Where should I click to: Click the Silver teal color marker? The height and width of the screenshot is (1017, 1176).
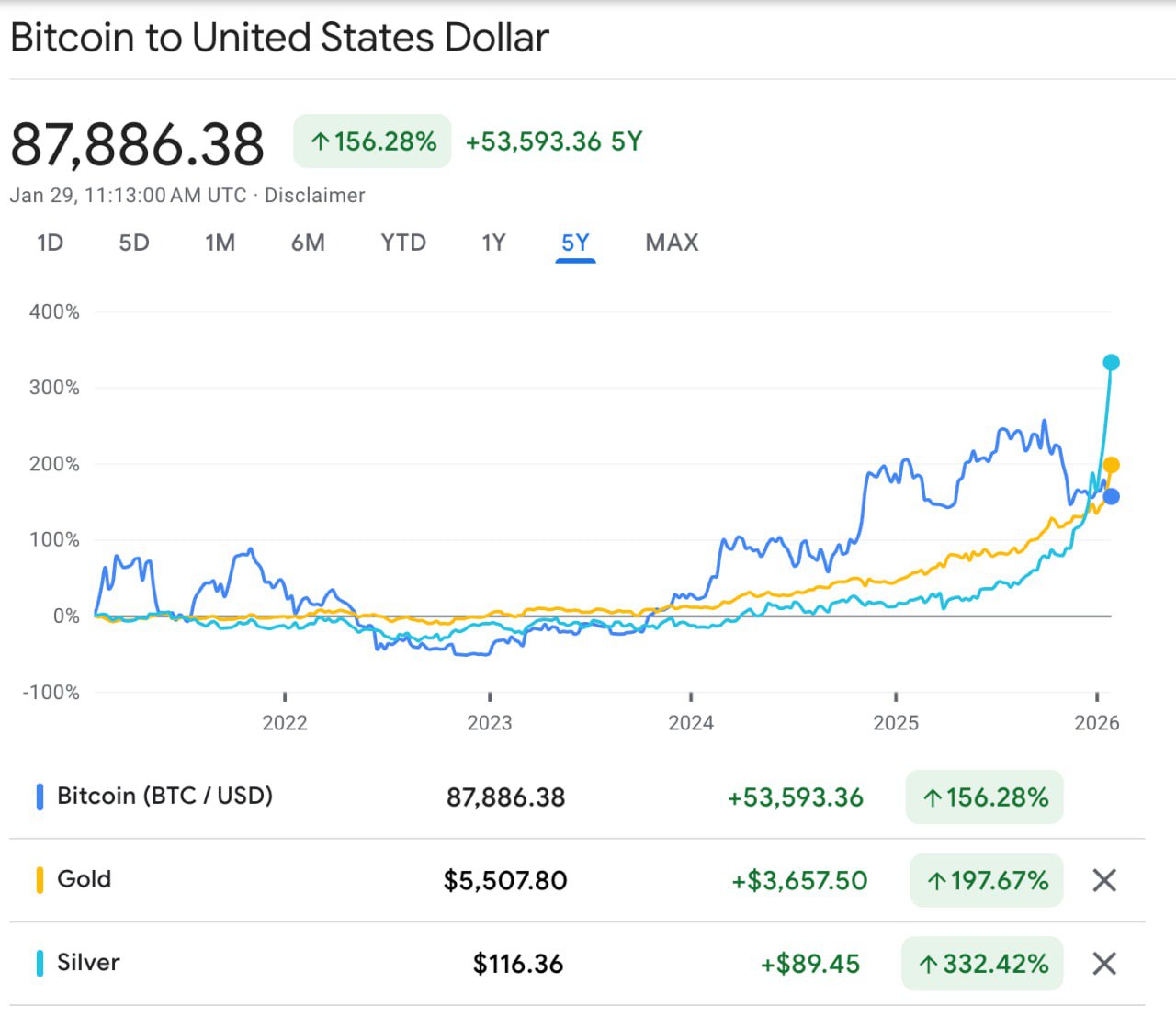coord(40,964)
